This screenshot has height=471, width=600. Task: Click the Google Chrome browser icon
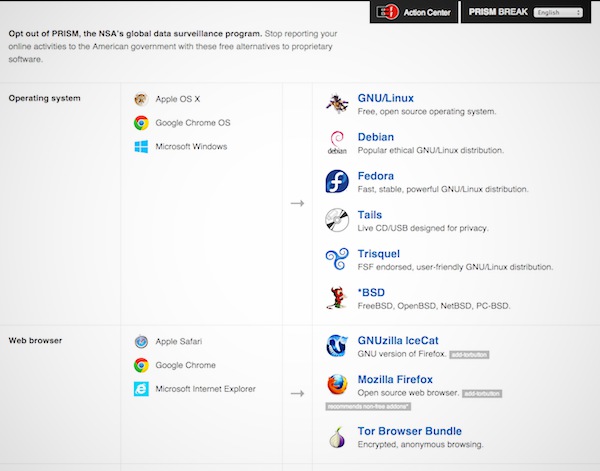click(x=141, y=365)
